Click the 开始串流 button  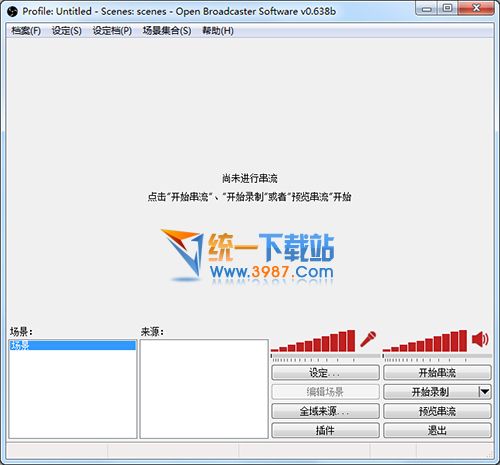point(437,372)
